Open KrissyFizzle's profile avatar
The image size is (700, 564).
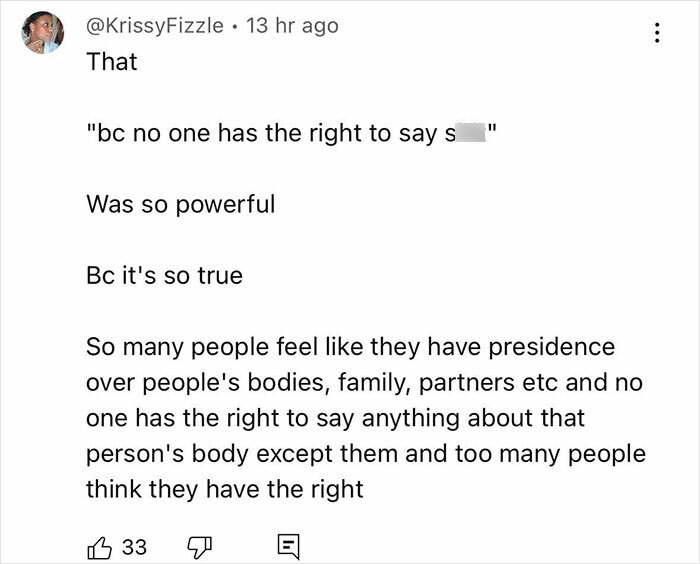click(x=42, y=33)
